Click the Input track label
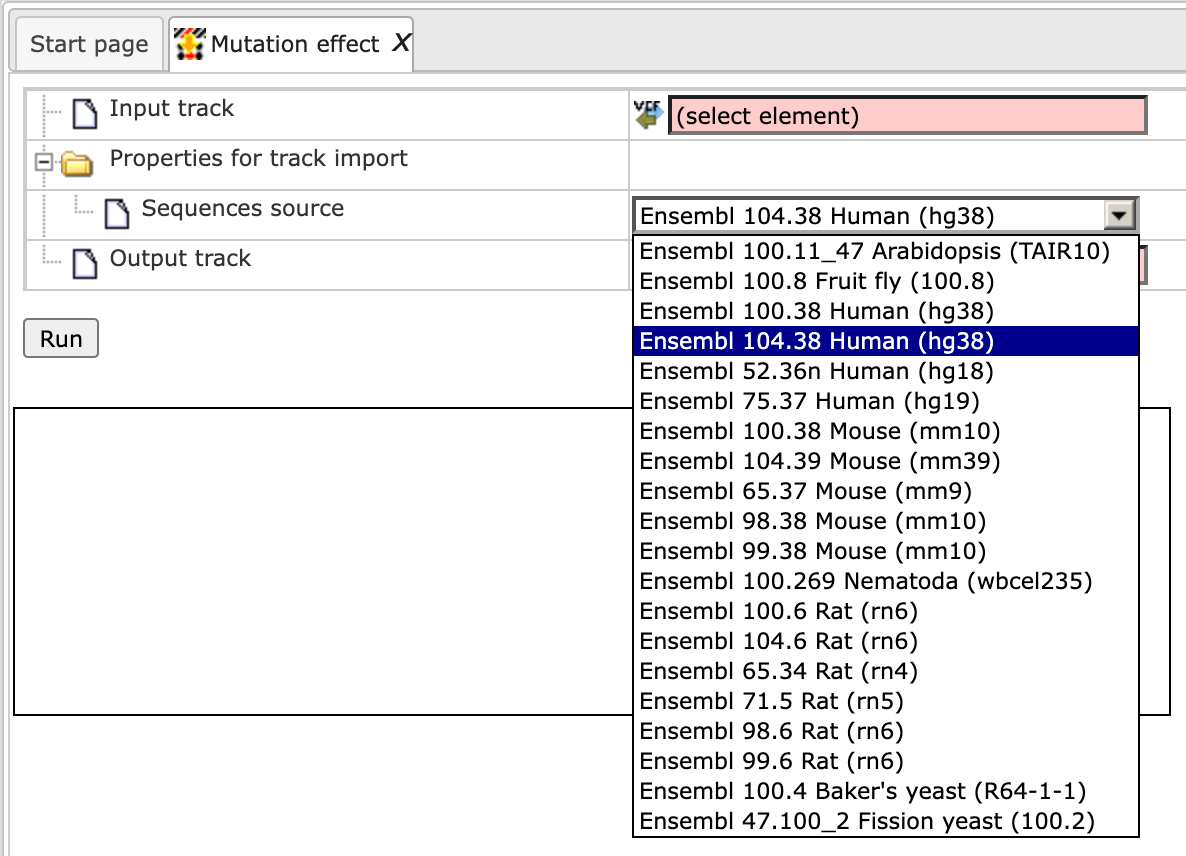Screen dimensions: 1186x856 tap(172, 108)
